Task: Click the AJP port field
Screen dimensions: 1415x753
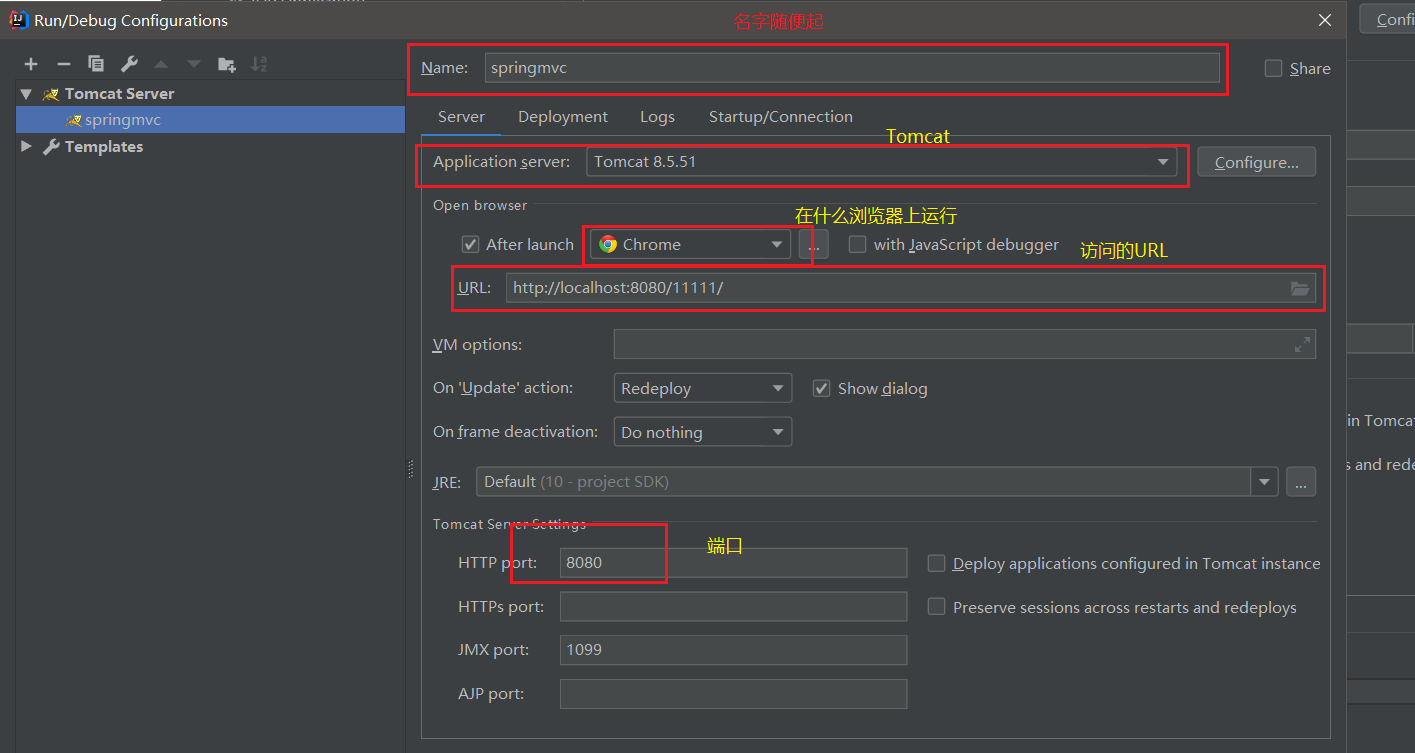Action: 733,694
